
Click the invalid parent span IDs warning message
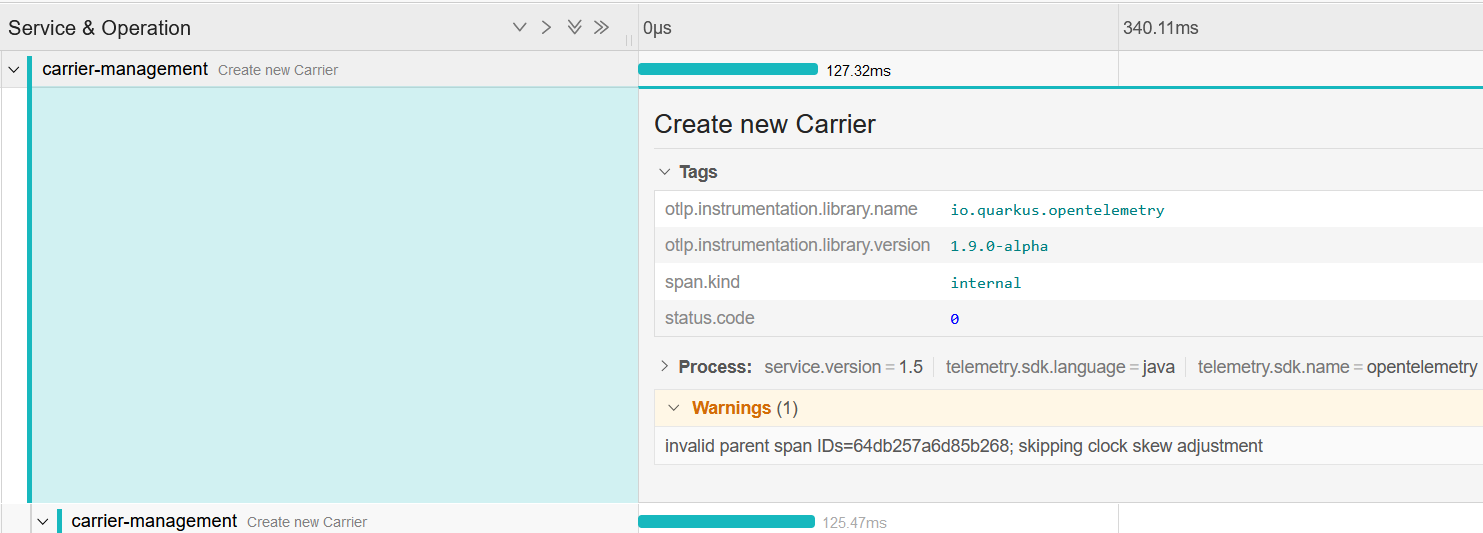[x=964, y=446]
